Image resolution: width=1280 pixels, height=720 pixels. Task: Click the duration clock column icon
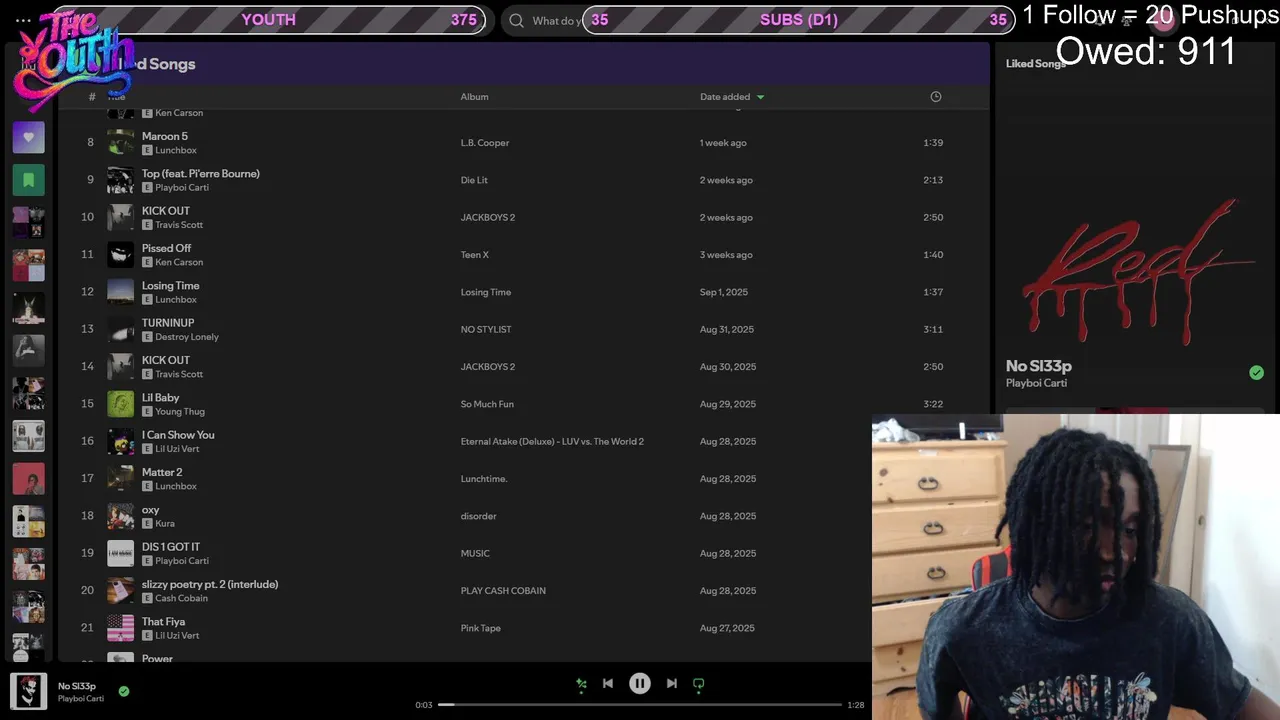(936, 97)
